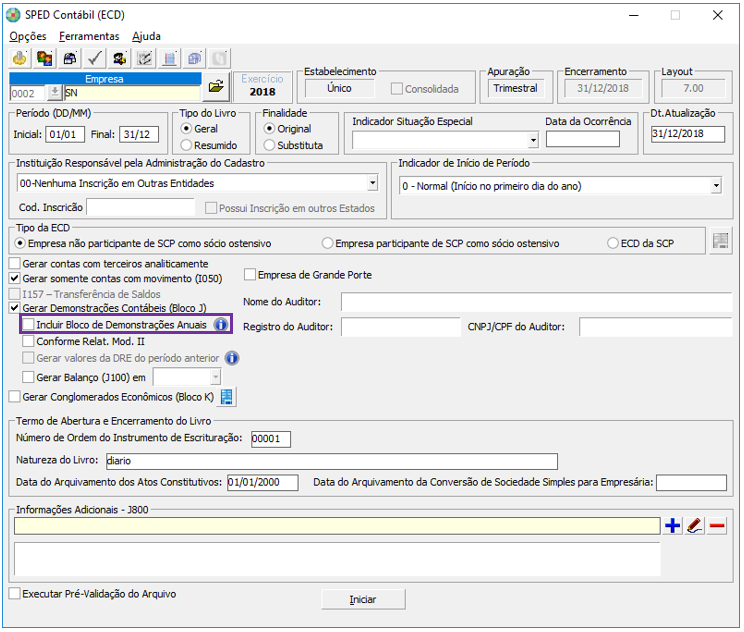Click the red minus icon in Informações Adicionais

717,525
